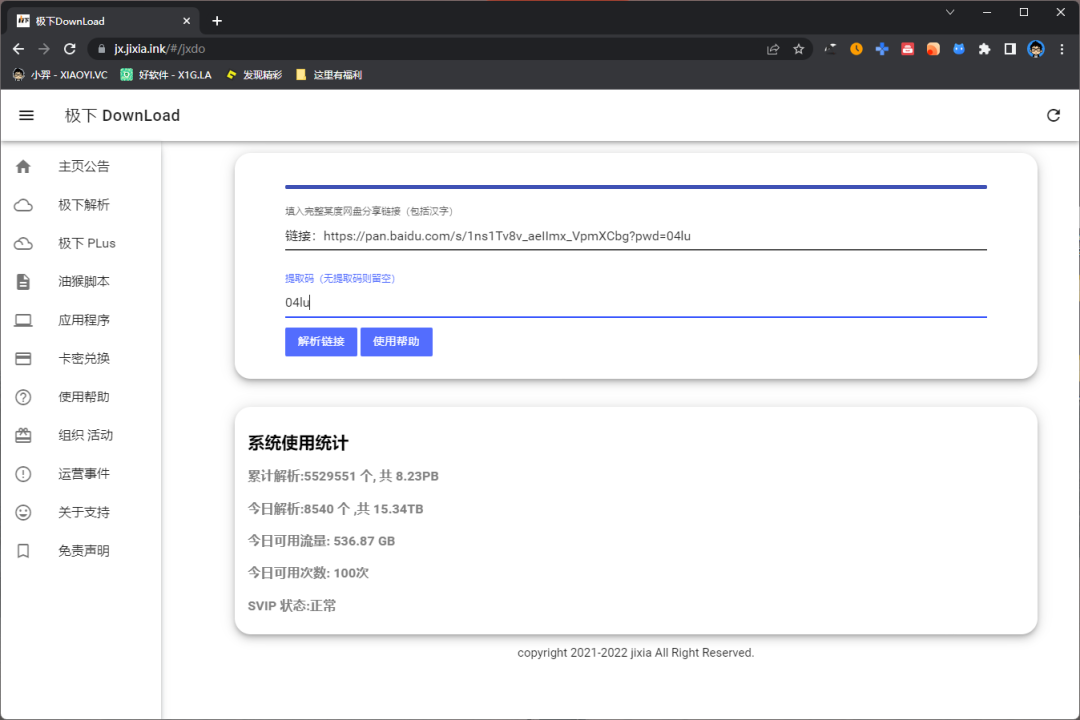Click the question mark icon beside 使用帮助
Screen dimensions: 1080x720
point(23,397)
